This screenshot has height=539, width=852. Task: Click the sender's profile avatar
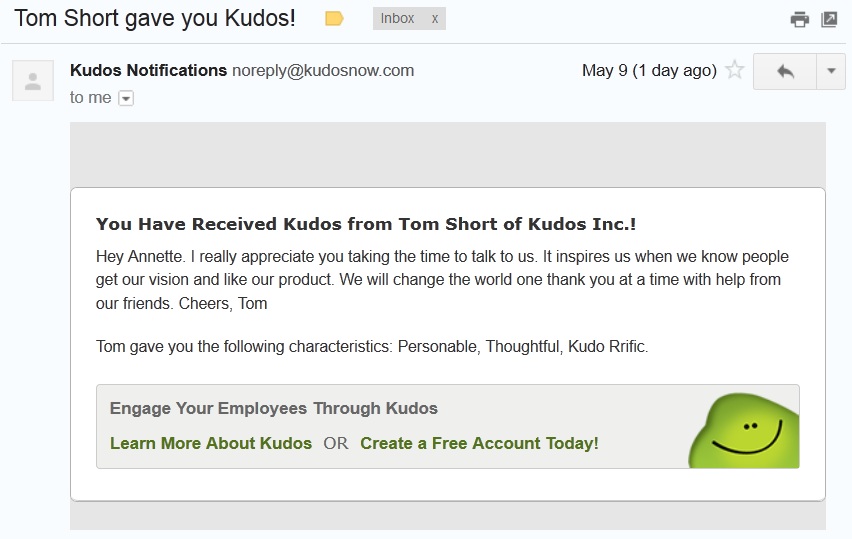point(33,81)
